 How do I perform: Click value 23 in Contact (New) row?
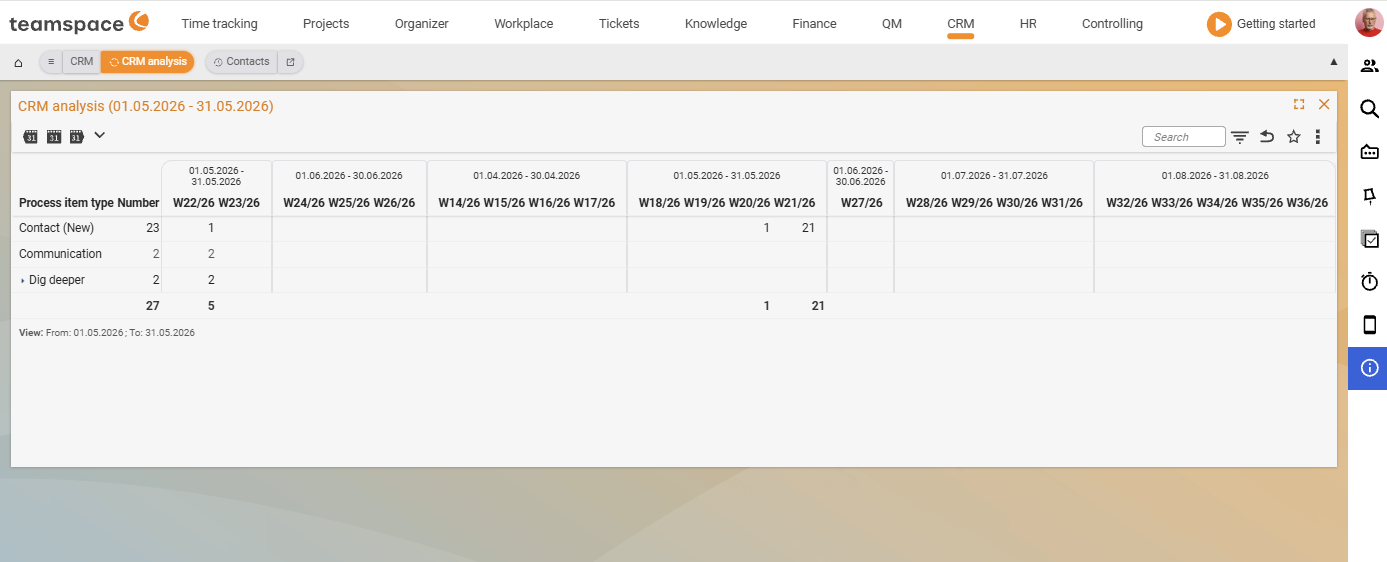(x=152, y=228)
